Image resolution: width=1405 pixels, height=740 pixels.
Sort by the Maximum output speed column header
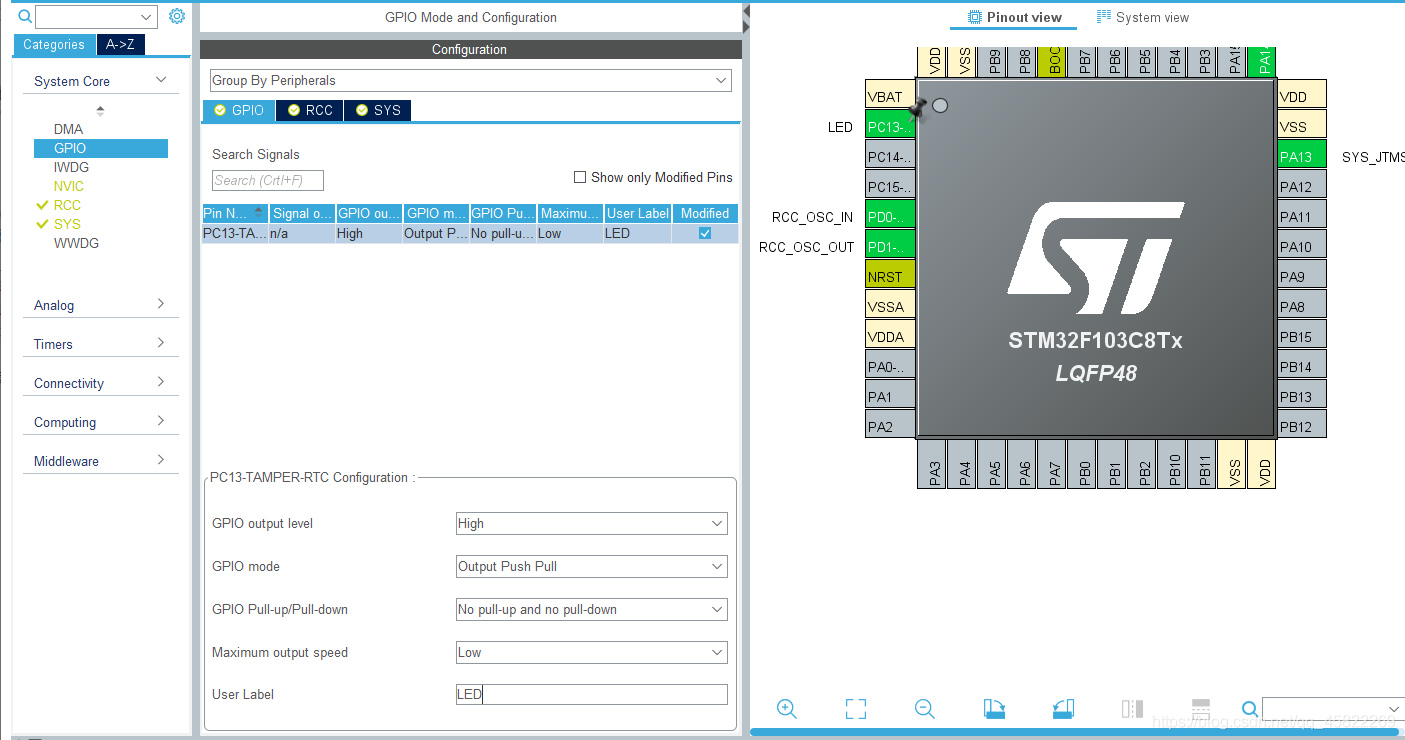tap(571, 213)
